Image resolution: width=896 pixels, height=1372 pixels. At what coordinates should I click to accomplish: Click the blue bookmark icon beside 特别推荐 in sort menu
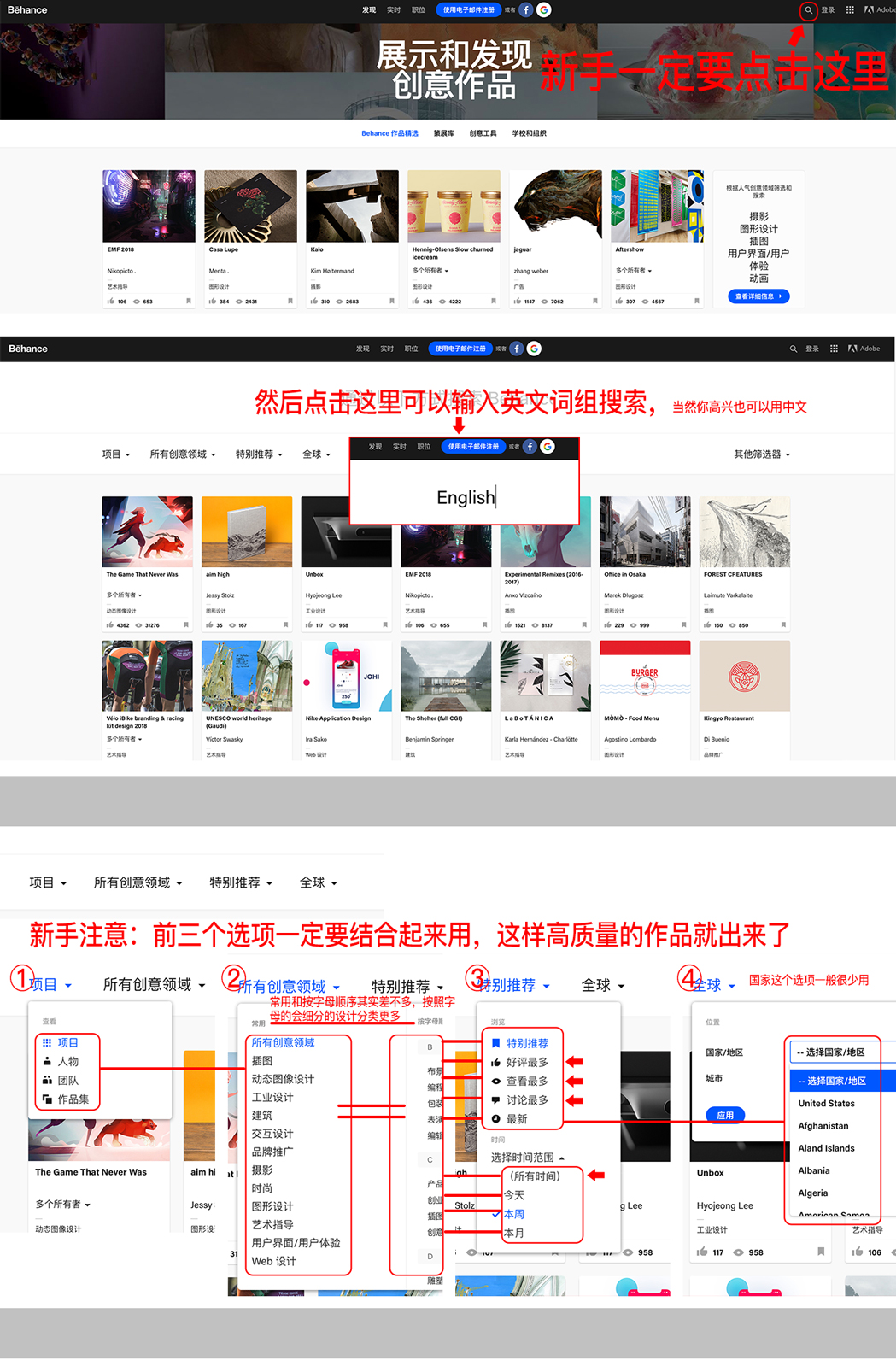click(x=495, y=1043)
